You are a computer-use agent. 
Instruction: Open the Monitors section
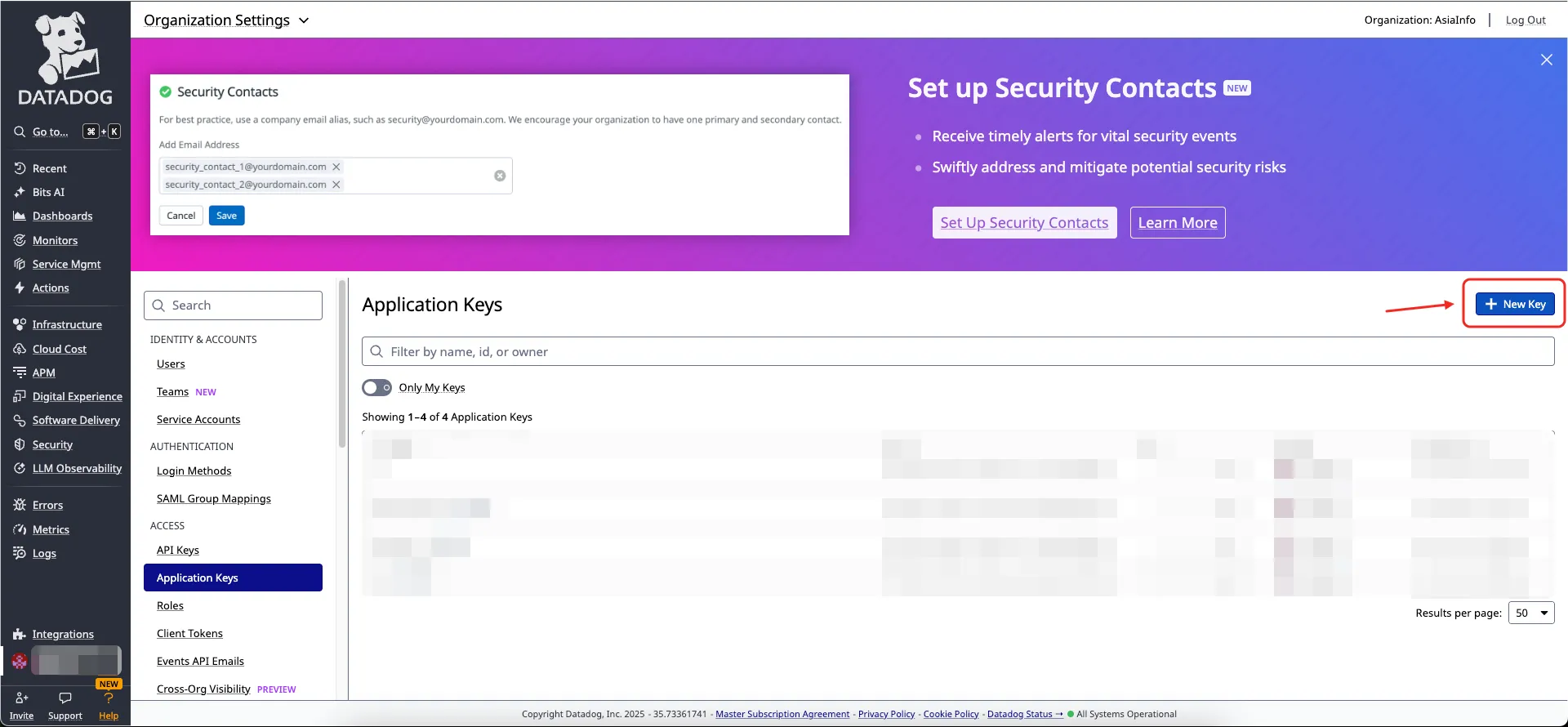(x=55, y=240)
